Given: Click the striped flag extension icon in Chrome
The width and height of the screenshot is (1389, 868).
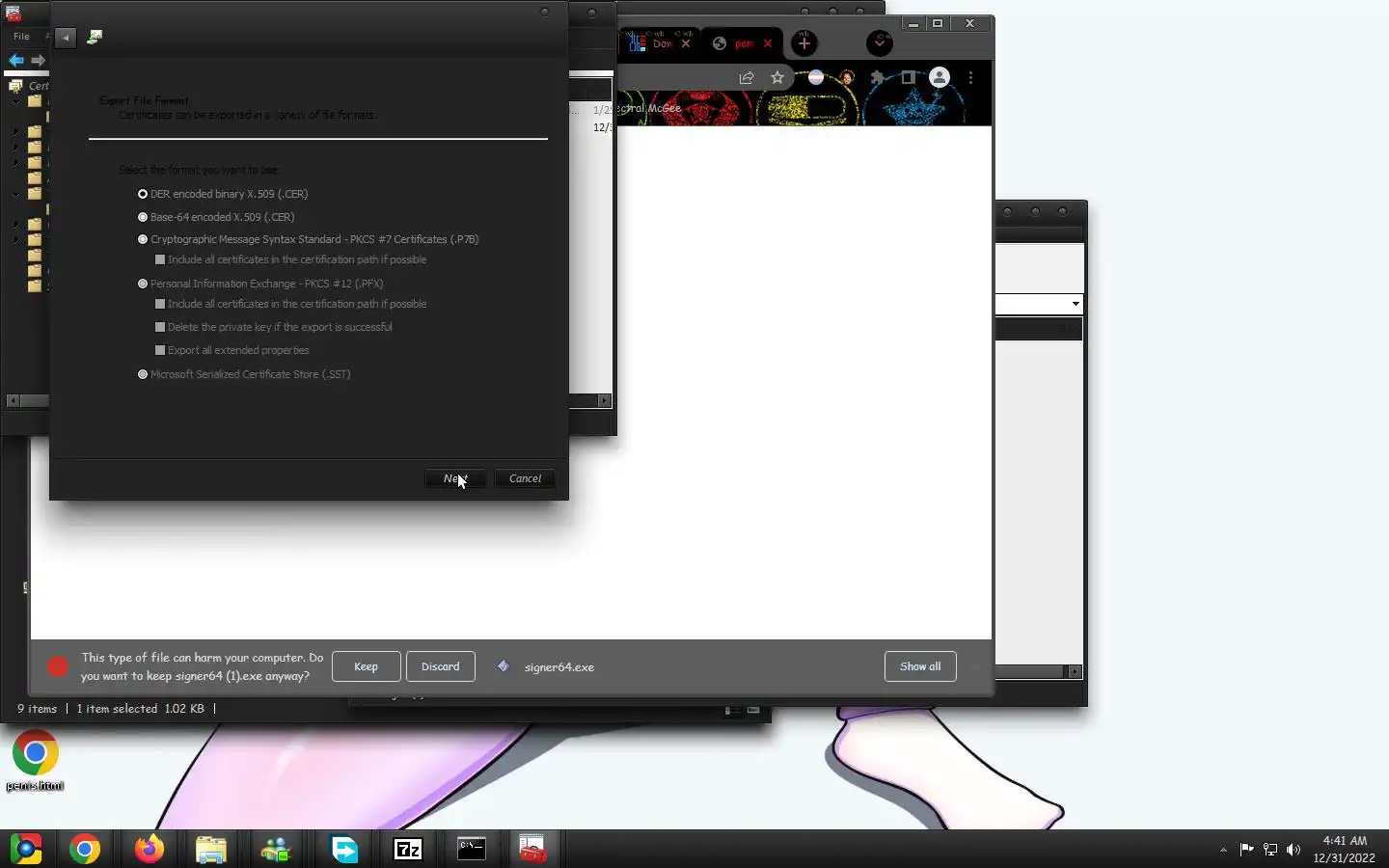Looking at the screenshot, I should click(x=816, y=78).
